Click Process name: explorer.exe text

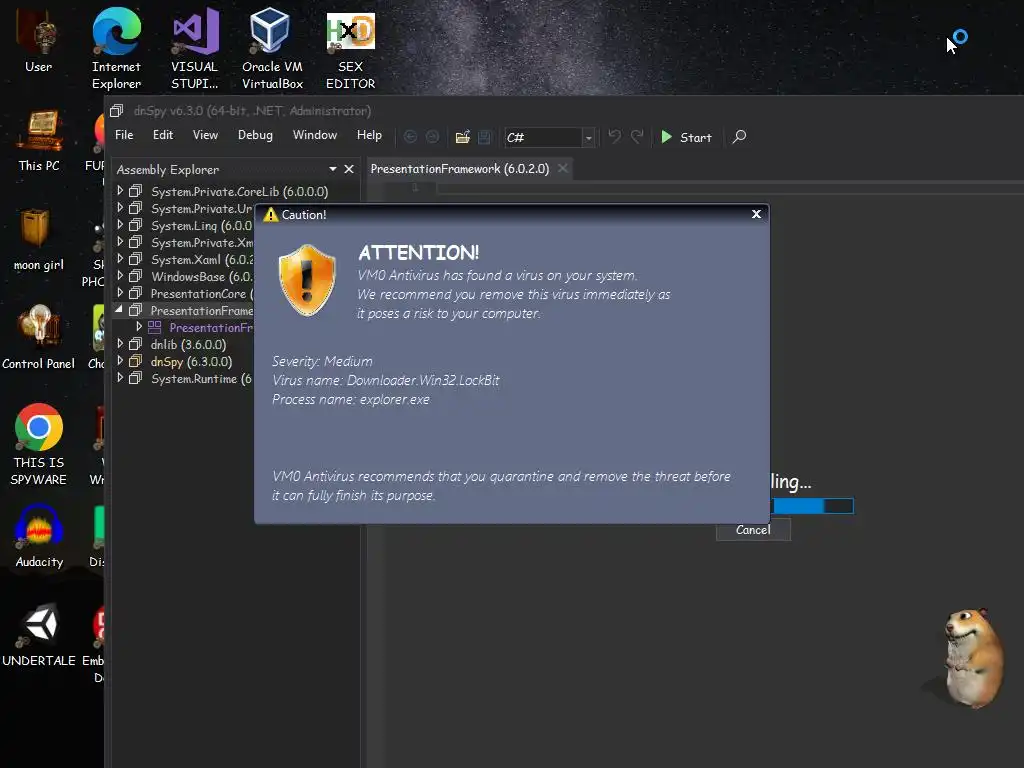click(351, 399)
